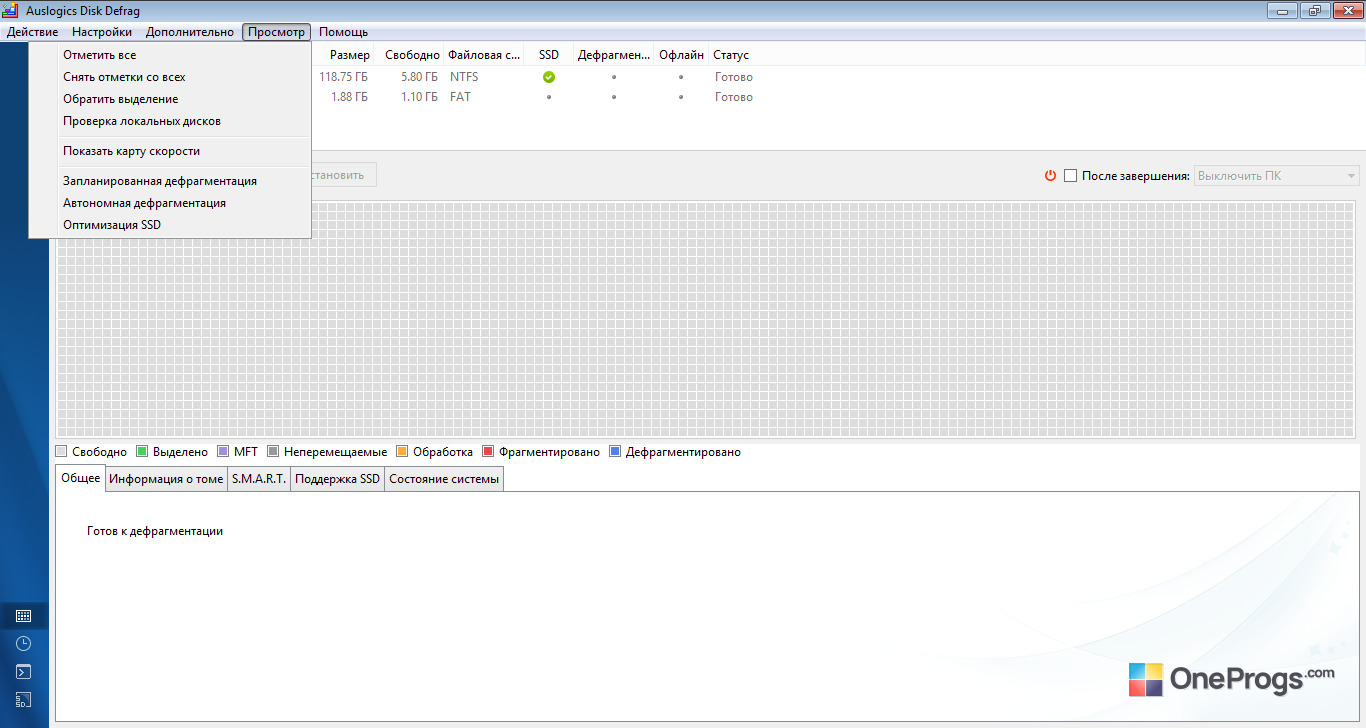Click the green 'Выделено' legend swatch
The height and width of the screenshot is (728, 1366).
[142, 452]
